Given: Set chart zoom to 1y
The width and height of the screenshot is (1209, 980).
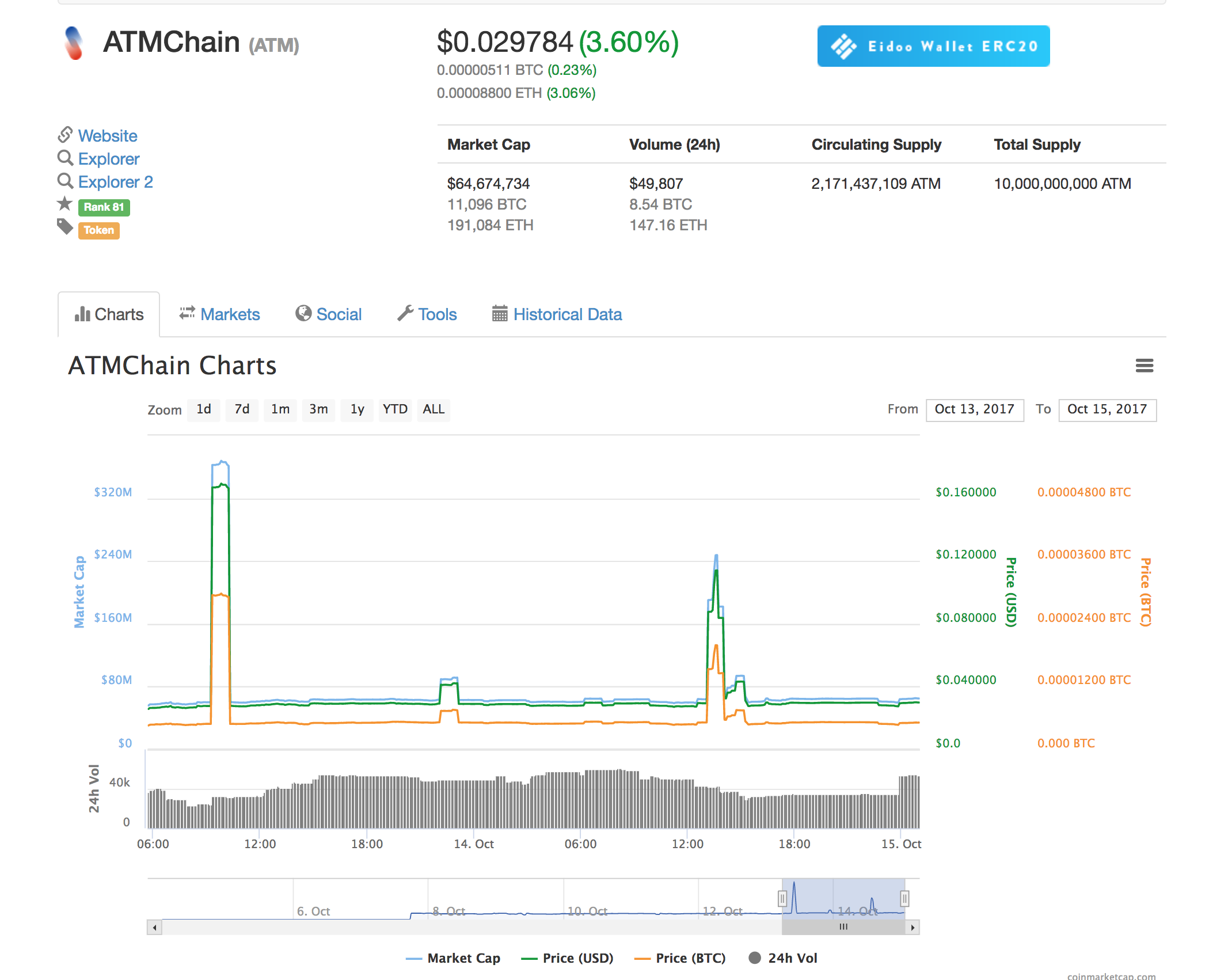Looking at the screenshot, I should pyautogui.click(x=357, y=410).
